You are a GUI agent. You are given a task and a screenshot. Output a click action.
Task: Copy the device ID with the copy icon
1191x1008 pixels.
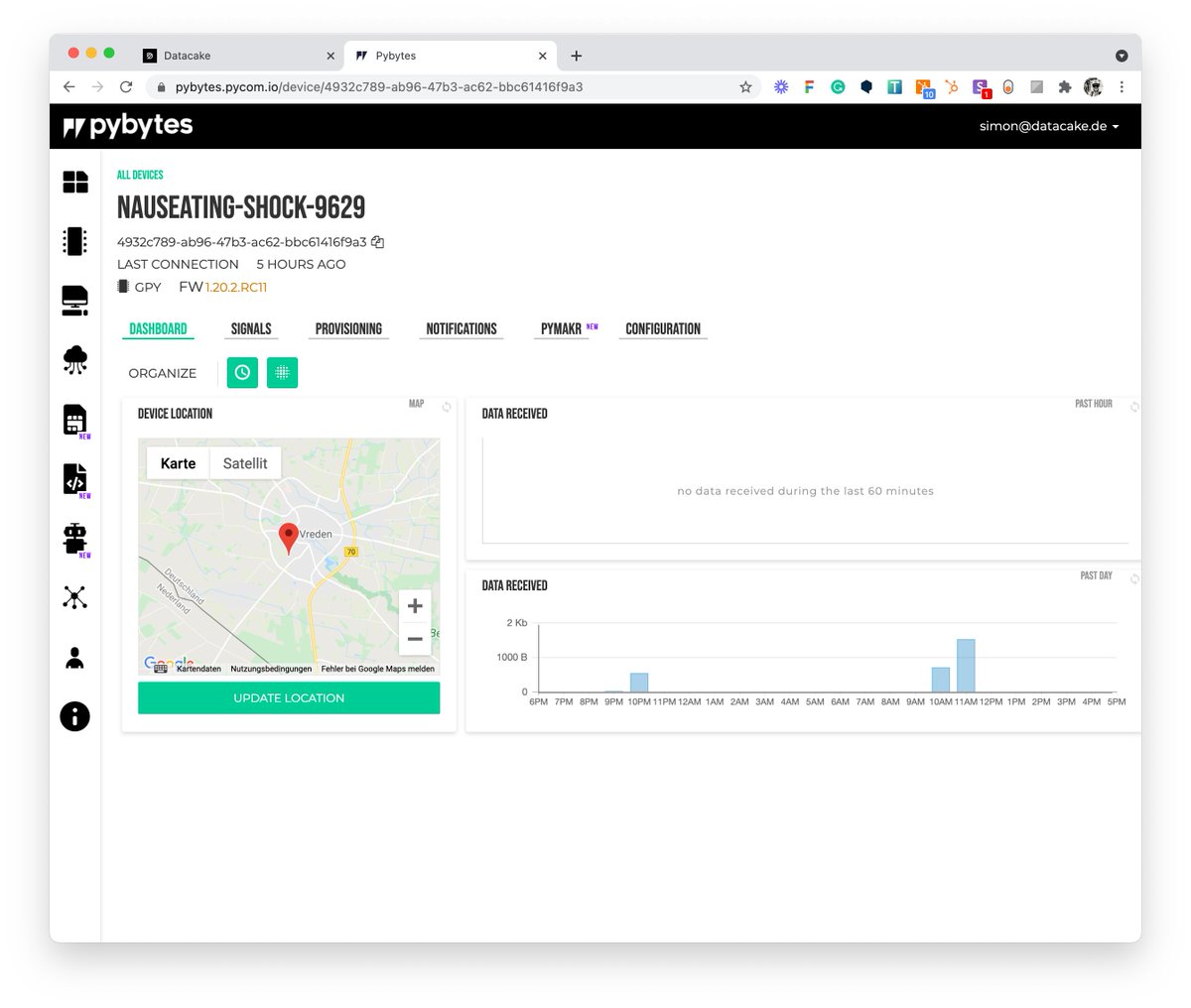(376, 240)
